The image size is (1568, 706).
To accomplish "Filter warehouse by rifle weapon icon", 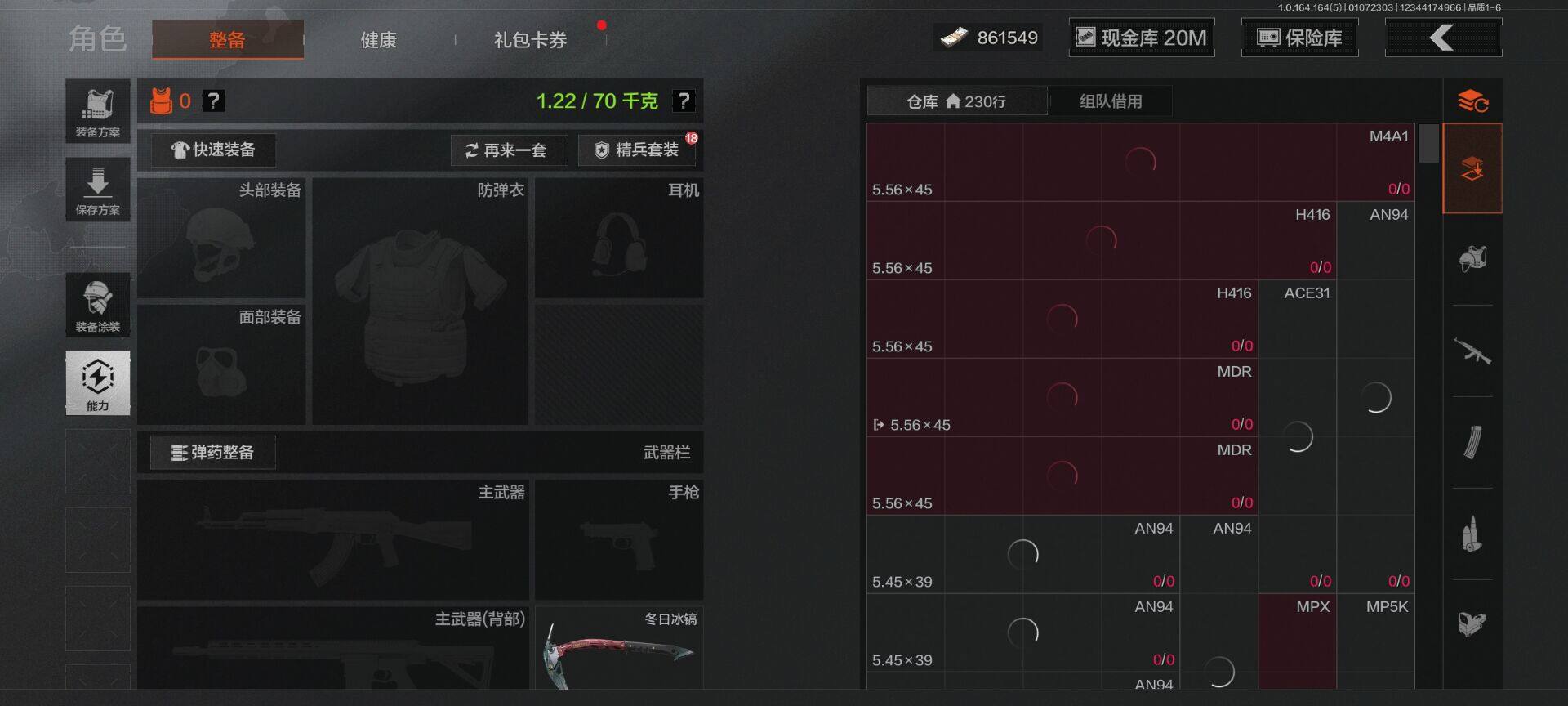I will click(x=1472, y=351).
